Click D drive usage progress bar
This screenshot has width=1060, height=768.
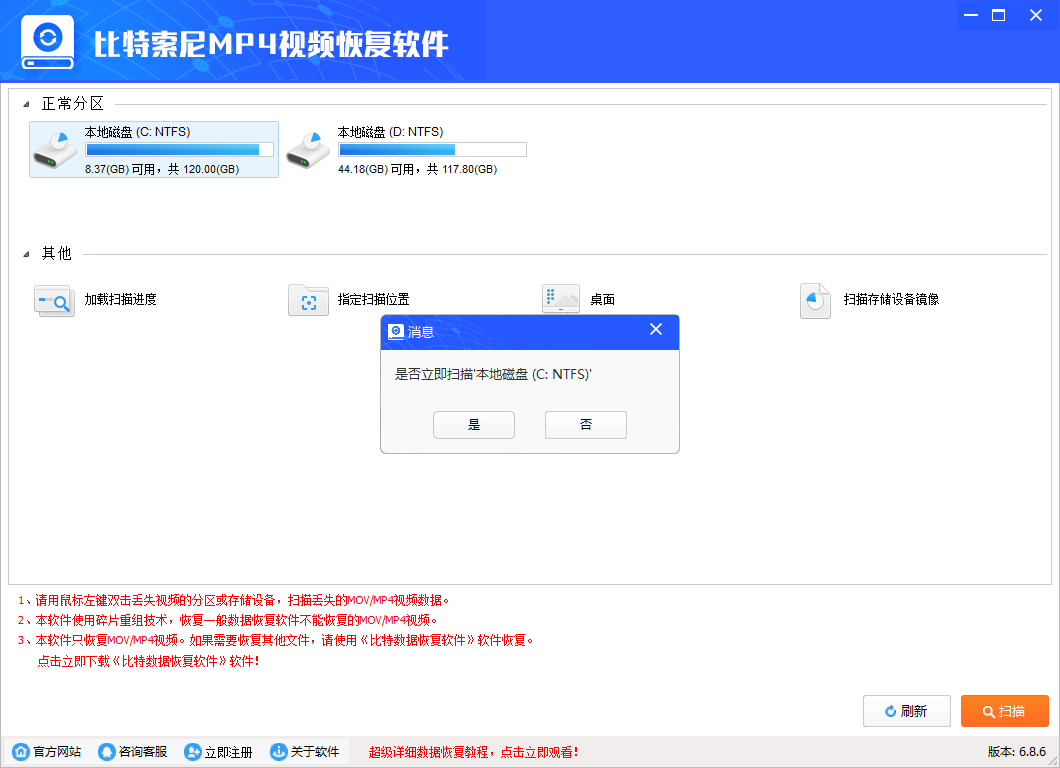(433, 150)
